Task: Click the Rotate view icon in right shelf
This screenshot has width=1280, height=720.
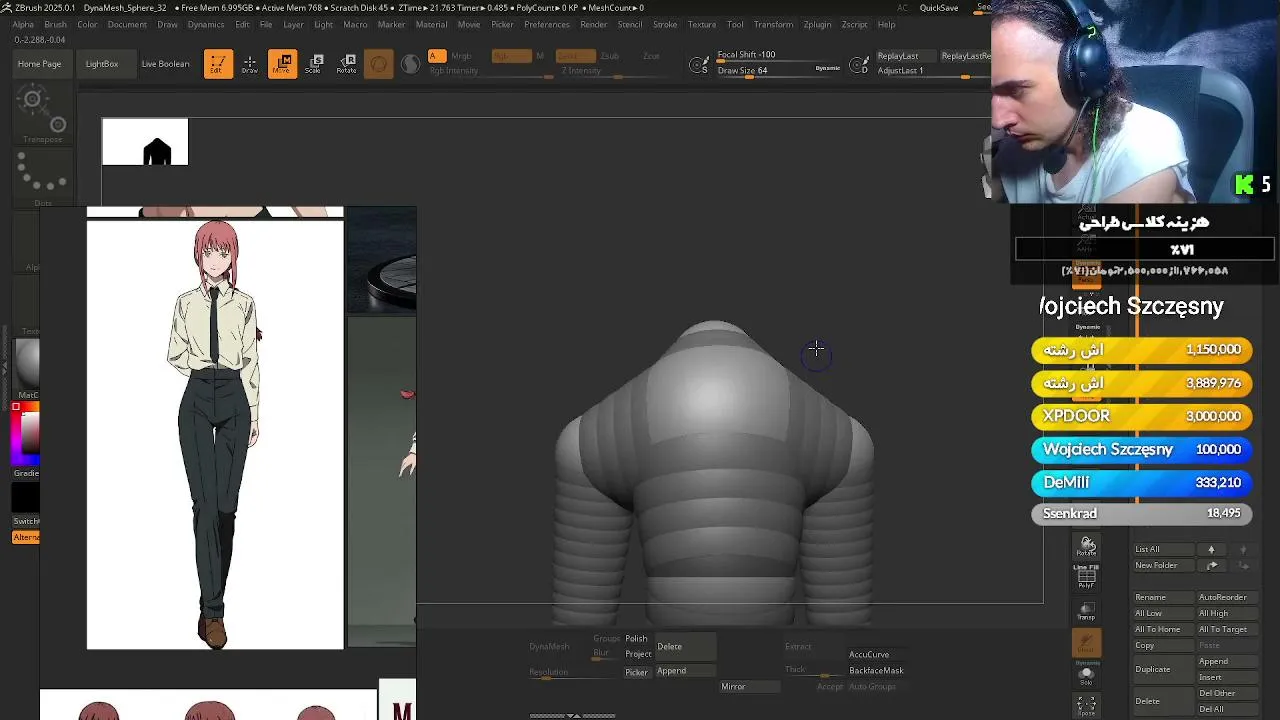Action: tap(1087, 545)
